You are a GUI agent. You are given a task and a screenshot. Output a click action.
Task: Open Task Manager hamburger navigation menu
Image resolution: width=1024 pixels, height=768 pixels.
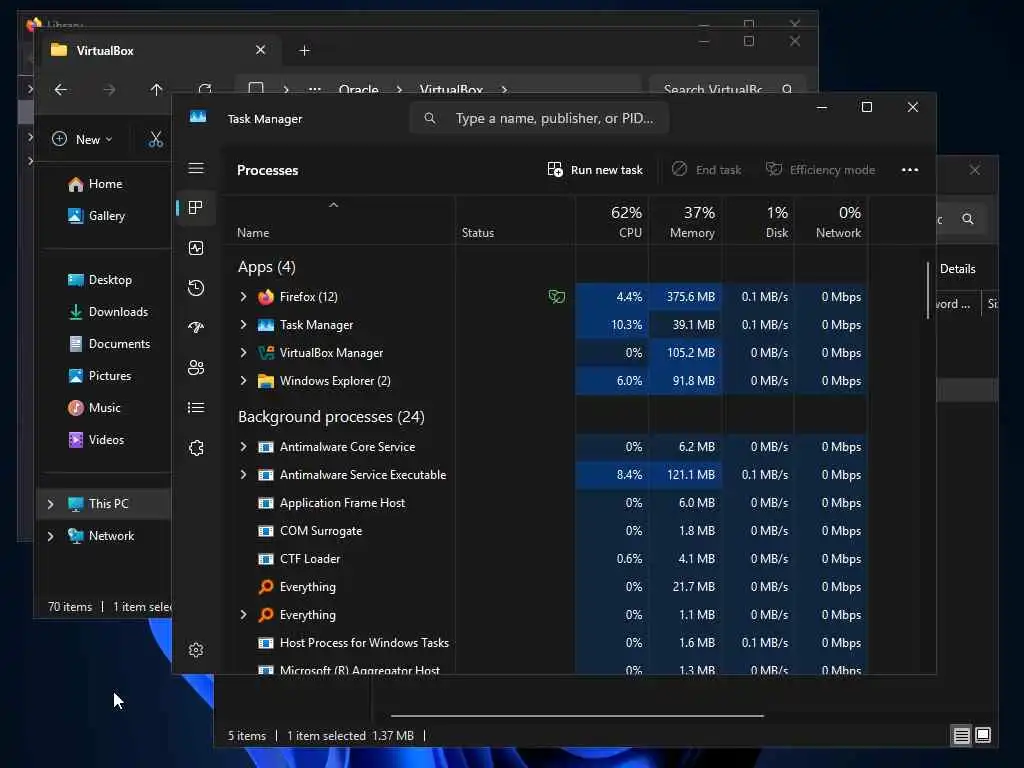[196, 168]
